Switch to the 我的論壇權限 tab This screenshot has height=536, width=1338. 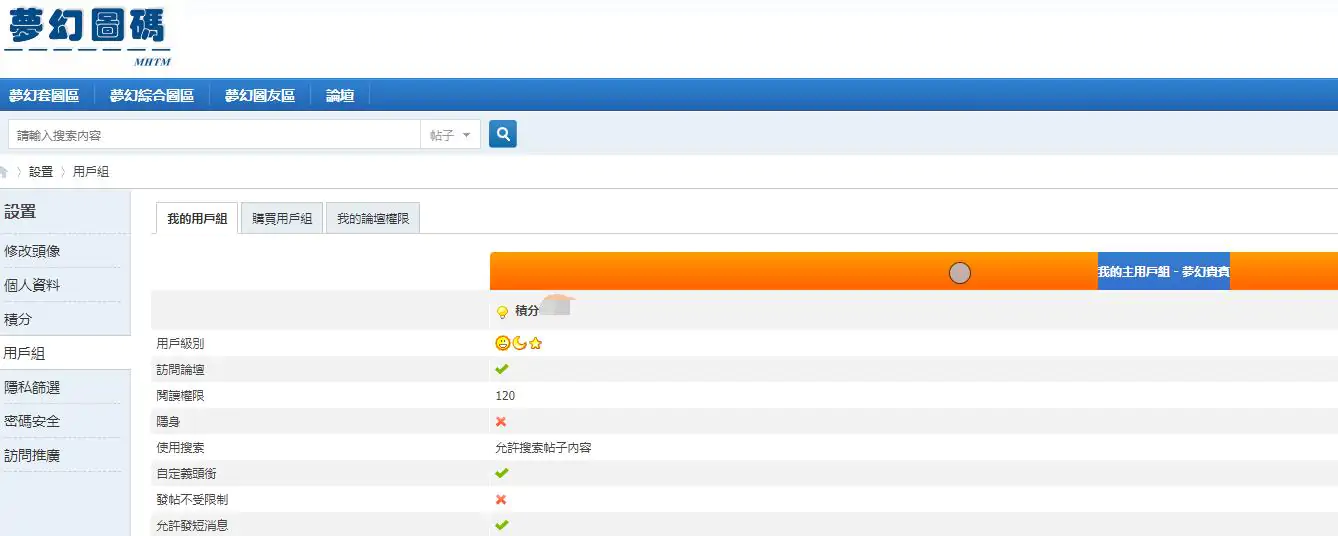[x=373, y=218]
